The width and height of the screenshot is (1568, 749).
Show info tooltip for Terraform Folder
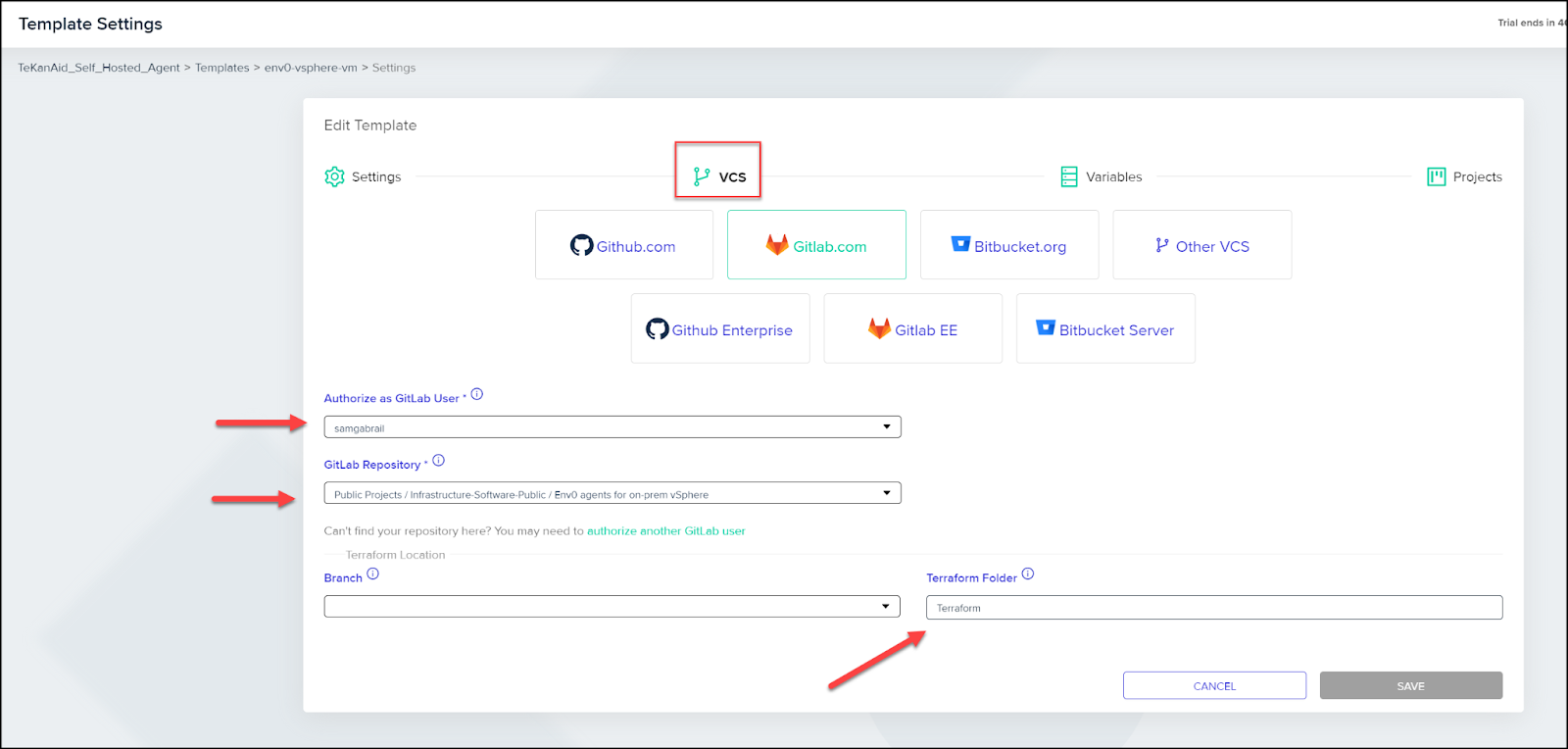point(1028,574)
